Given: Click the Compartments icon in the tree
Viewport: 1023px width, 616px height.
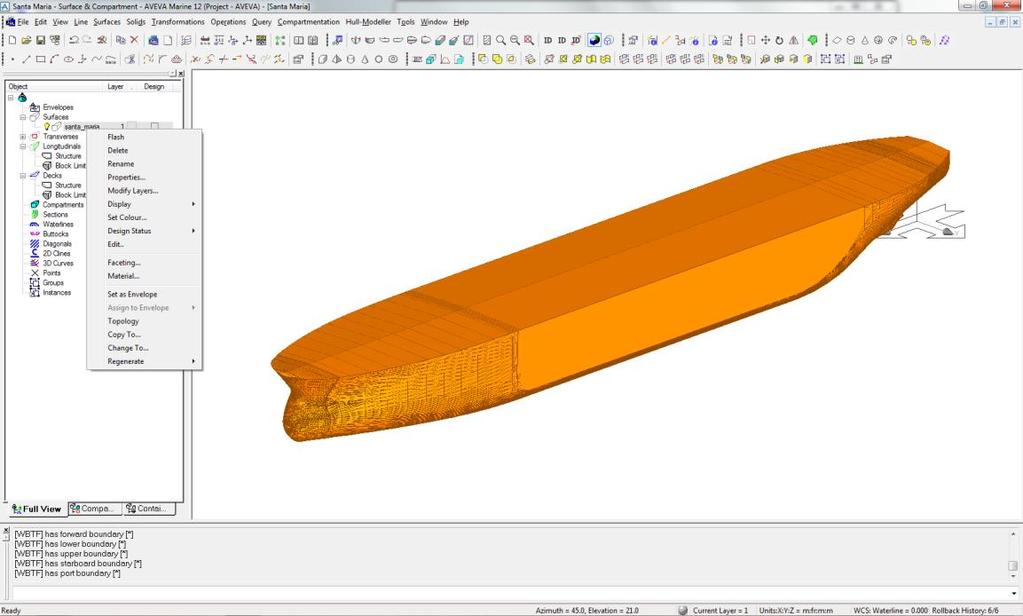Looking at the screenshot, I should coord(35,204).
